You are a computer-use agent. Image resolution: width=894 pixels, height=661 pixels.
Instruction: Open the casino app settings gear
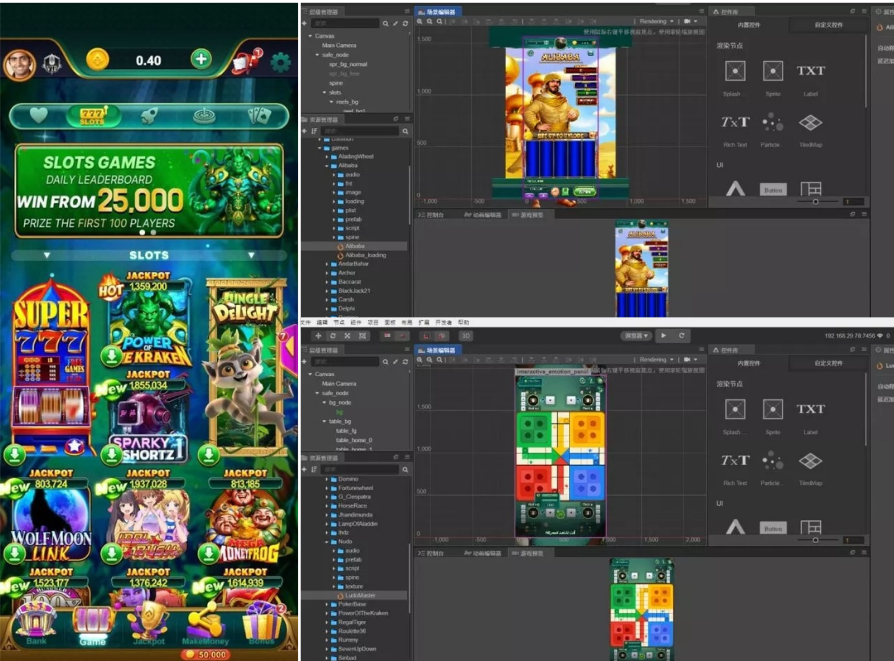tap(280, 62)
